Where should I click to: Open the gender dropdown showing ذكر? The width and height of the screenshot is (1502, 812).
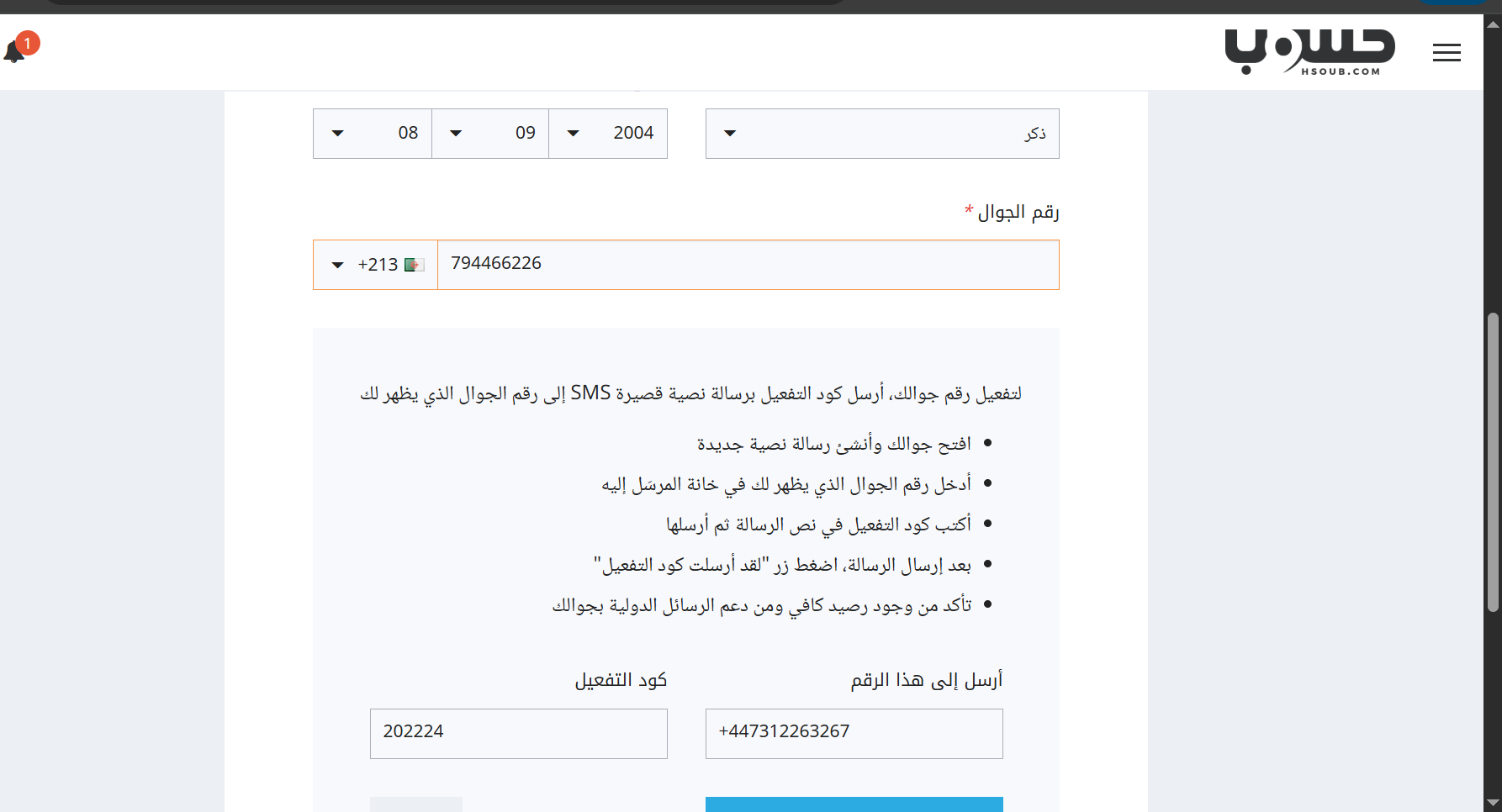(881, 134)
